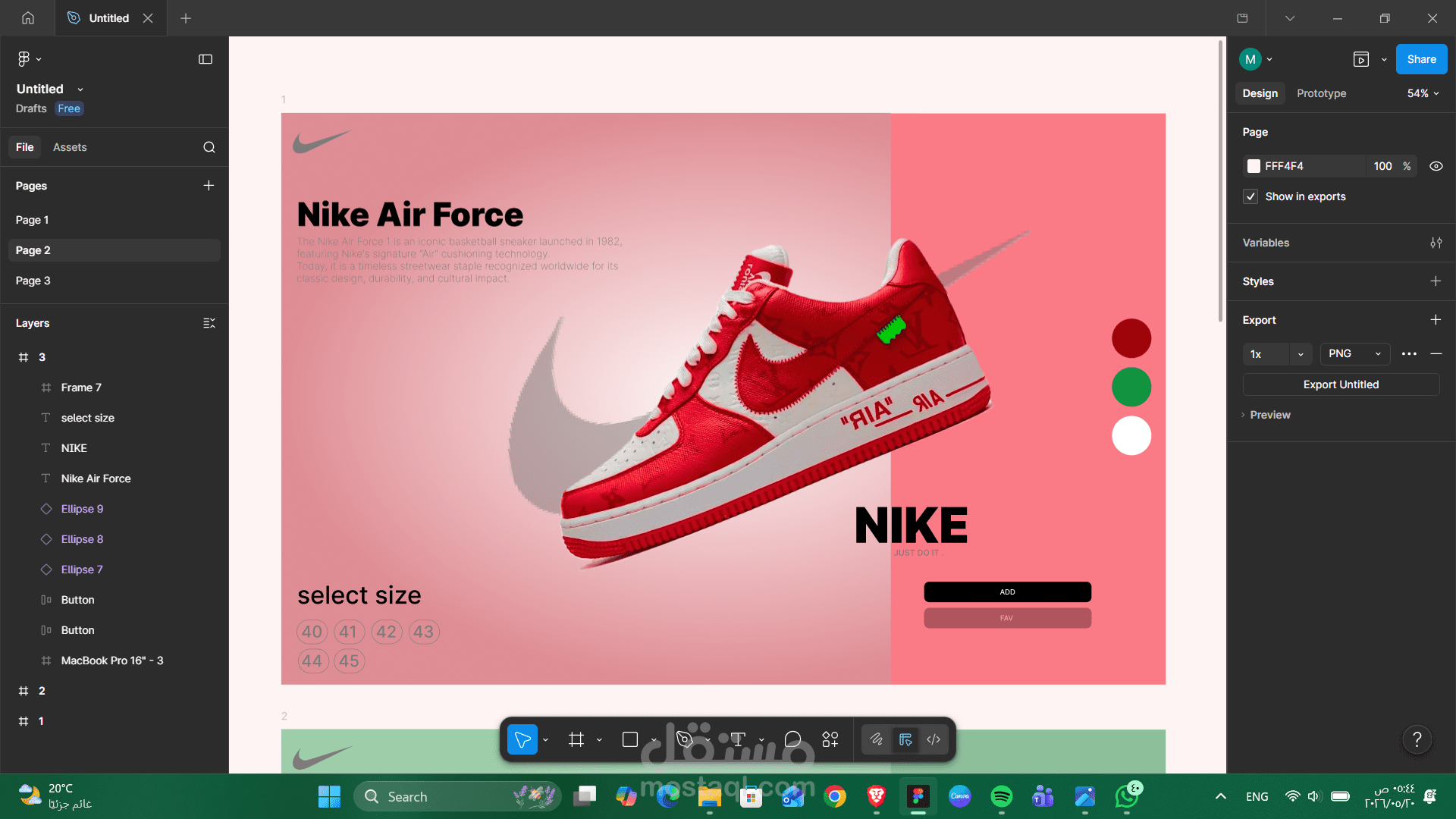Select the Move tool in toolbar
1456x819 pixels.
522,739
